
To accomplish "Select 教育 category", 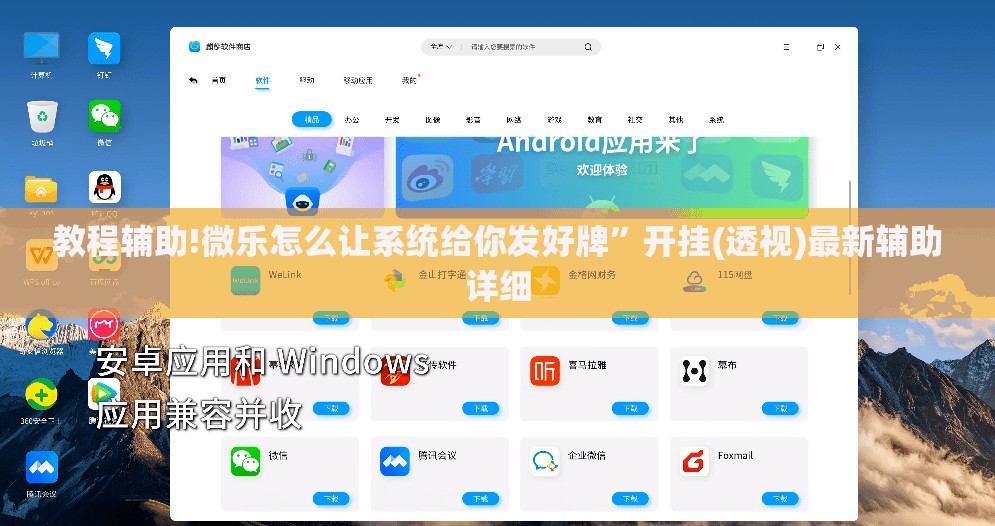I will 595,119.
